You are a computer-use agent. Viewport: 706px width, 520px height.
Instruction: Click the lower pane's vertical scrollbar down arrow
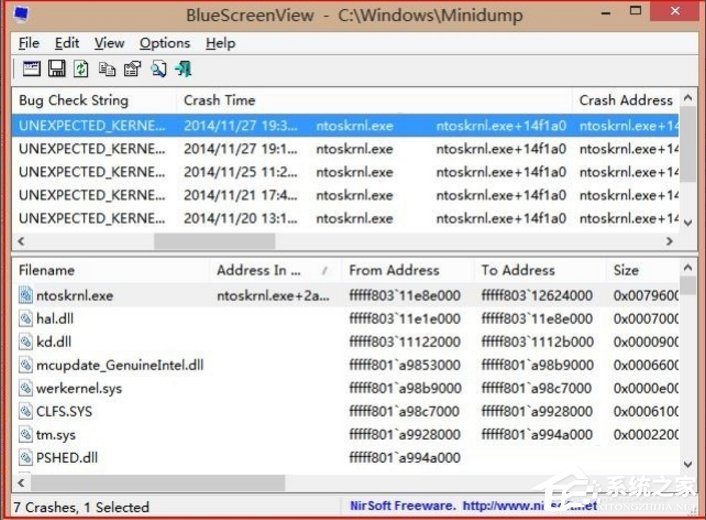(x=689, y=464)
